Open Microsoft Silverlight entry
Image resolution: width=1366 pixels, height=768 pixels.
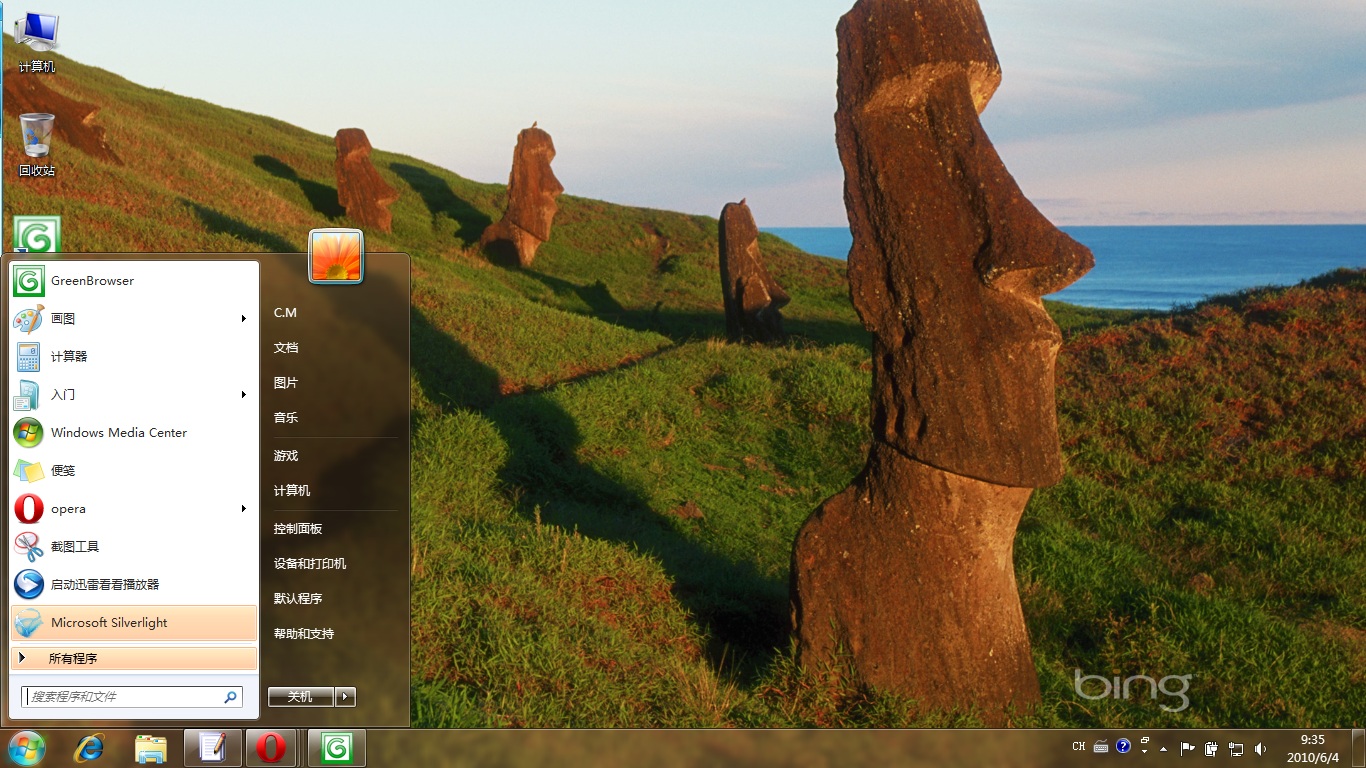(x=109, y=623)
